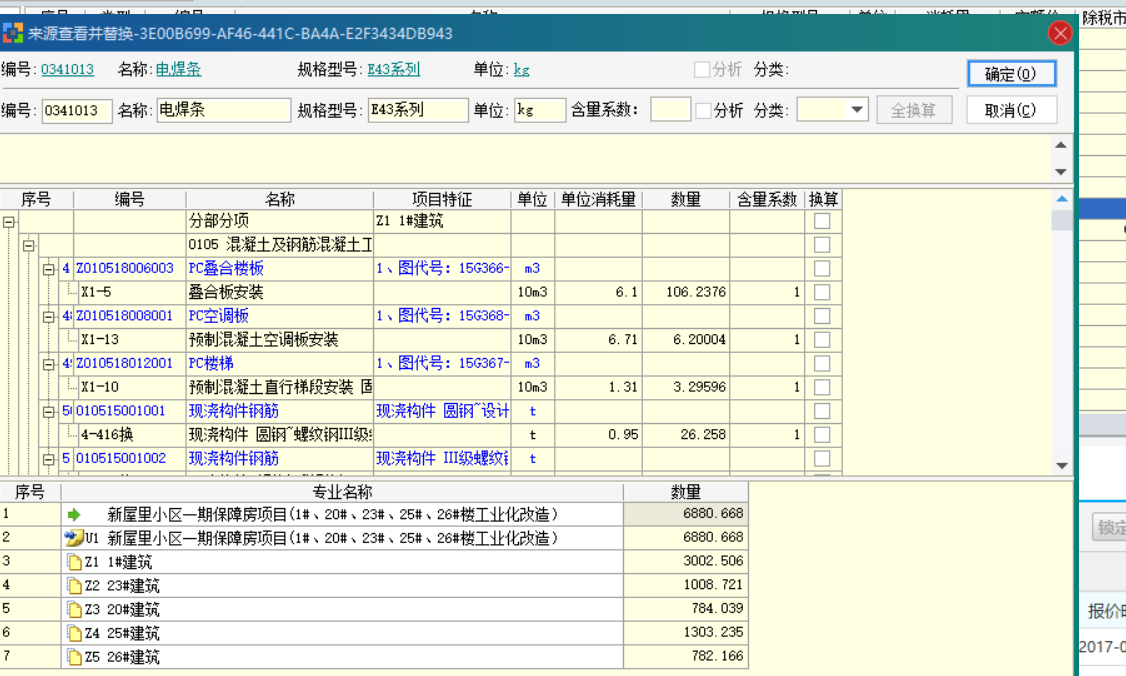The image size is (1126, 676).
Task: Click the 规格型号 input field with E43系列
Action: coord(418,111)
